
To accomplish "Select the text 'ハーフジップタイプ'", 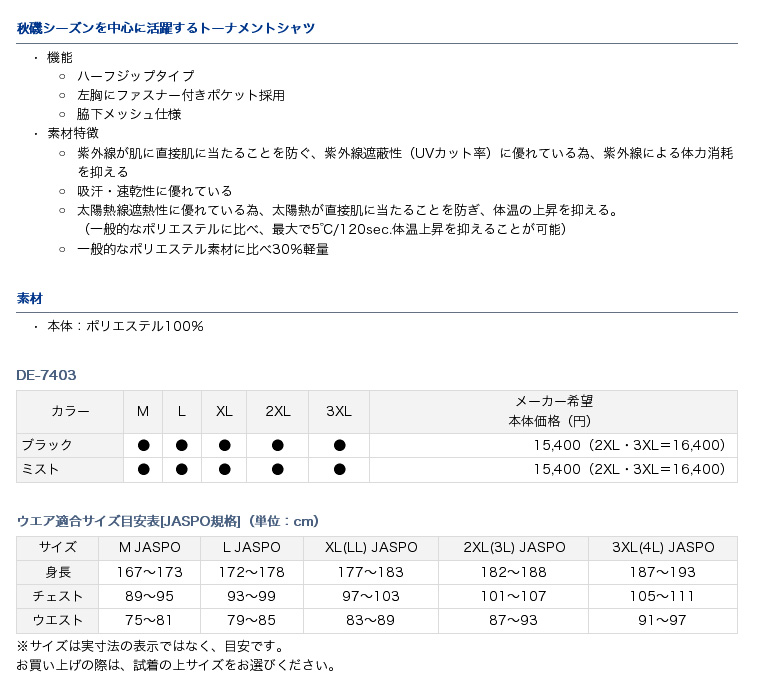I will (136, 76).
